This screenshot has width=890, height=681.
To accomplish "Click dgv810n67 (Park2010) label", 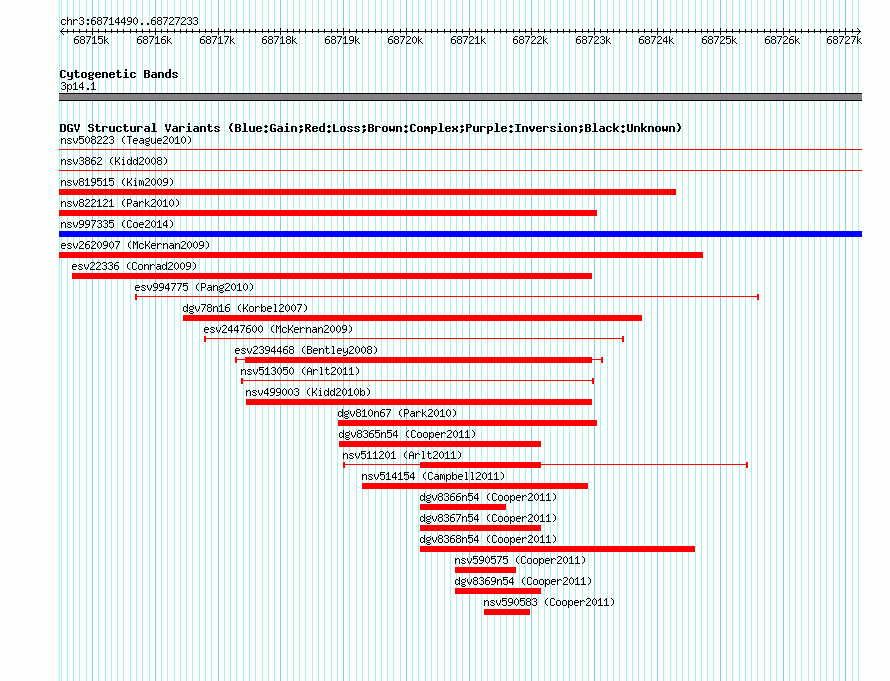I will [397, 413].
